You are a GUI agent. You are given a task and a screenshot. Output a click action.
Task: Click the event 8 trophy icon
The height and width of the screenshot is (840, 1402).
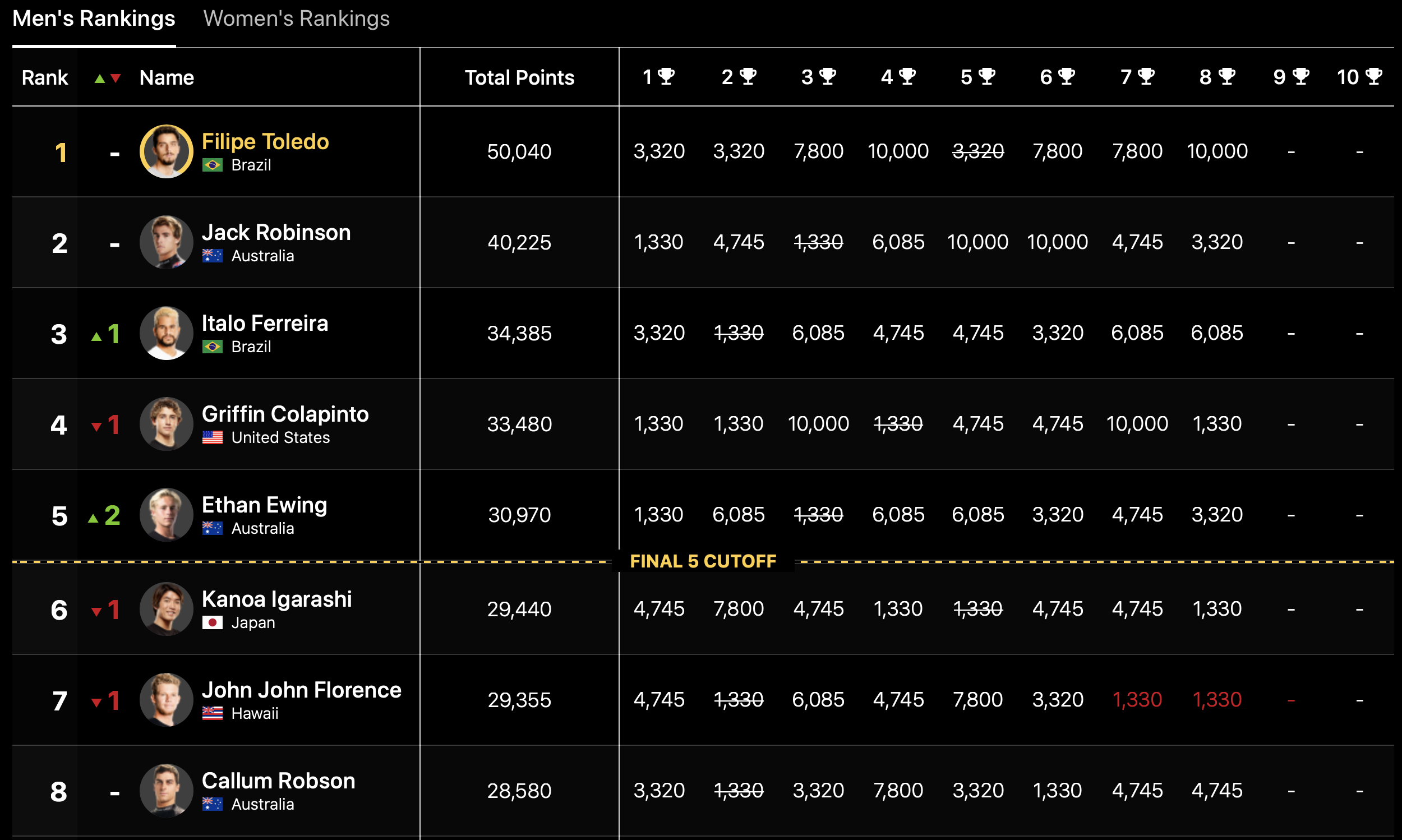[1226, 76]
